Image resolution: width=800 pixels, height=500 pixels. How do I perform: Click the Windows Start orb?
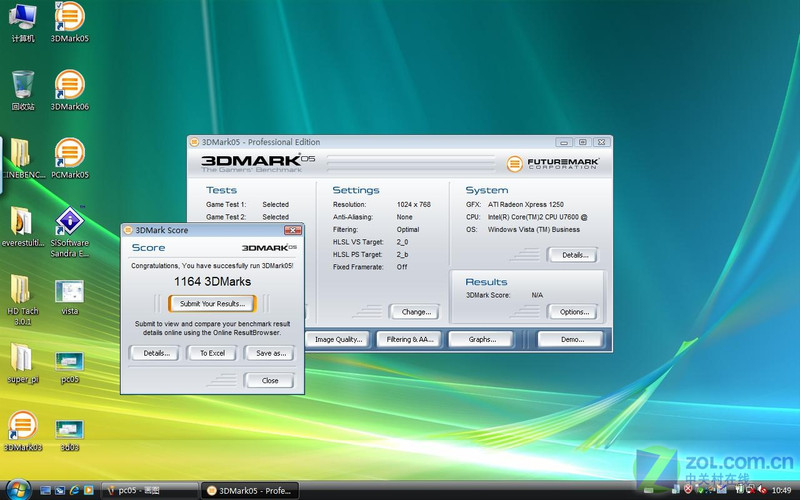pos(18,490)
